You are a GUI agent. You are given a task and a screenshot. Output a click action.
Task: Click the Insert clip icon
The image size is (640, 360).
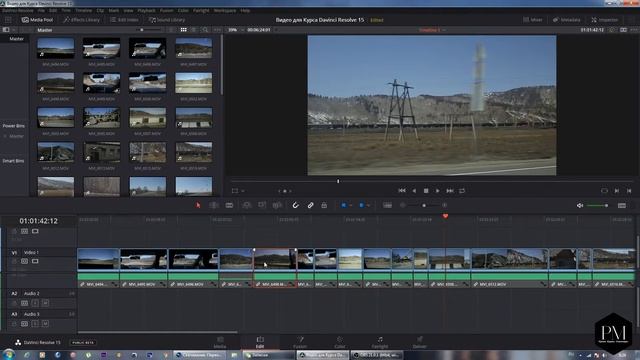[247, 205]
